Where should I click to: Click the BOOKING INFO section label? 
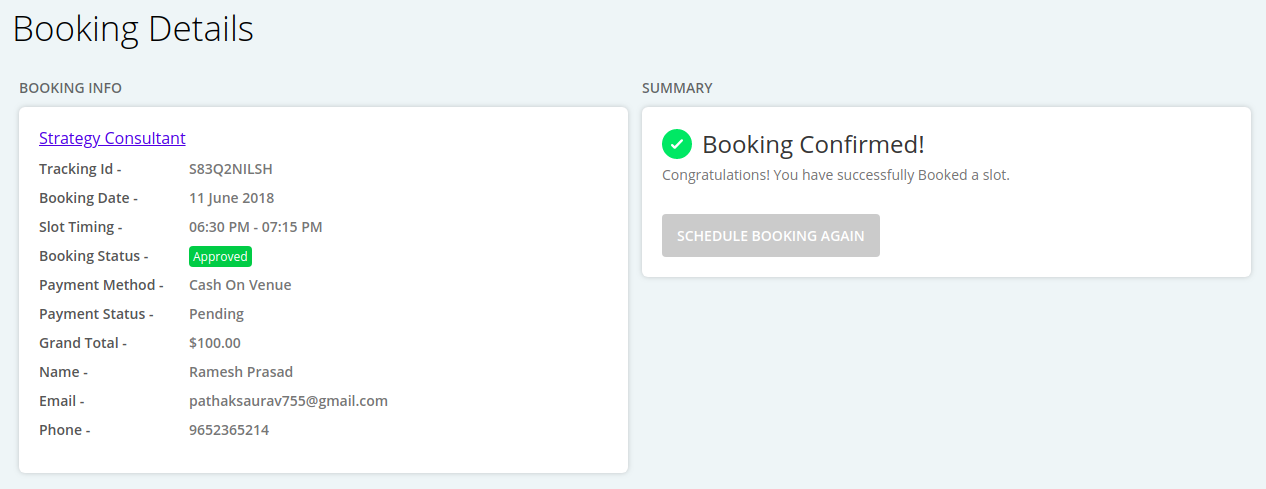point(70,88)
